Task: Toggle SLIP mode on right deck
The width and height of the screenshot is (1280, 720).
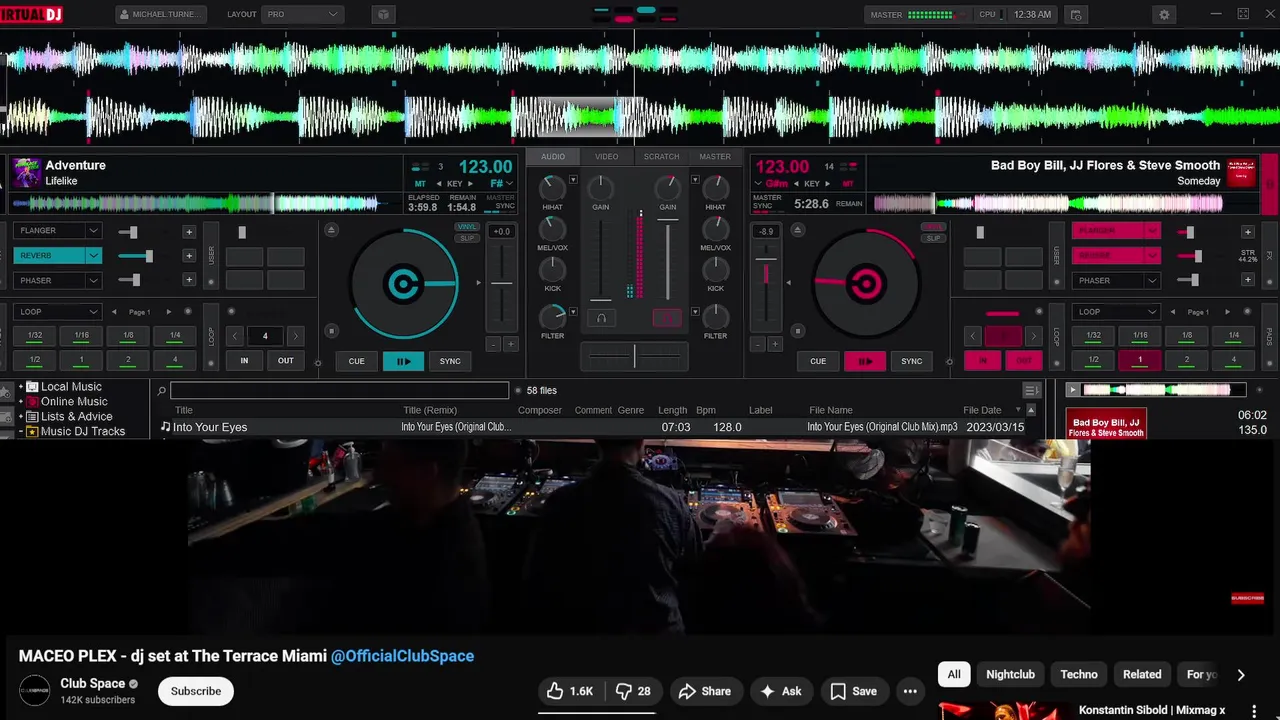Action: [934, 238]
